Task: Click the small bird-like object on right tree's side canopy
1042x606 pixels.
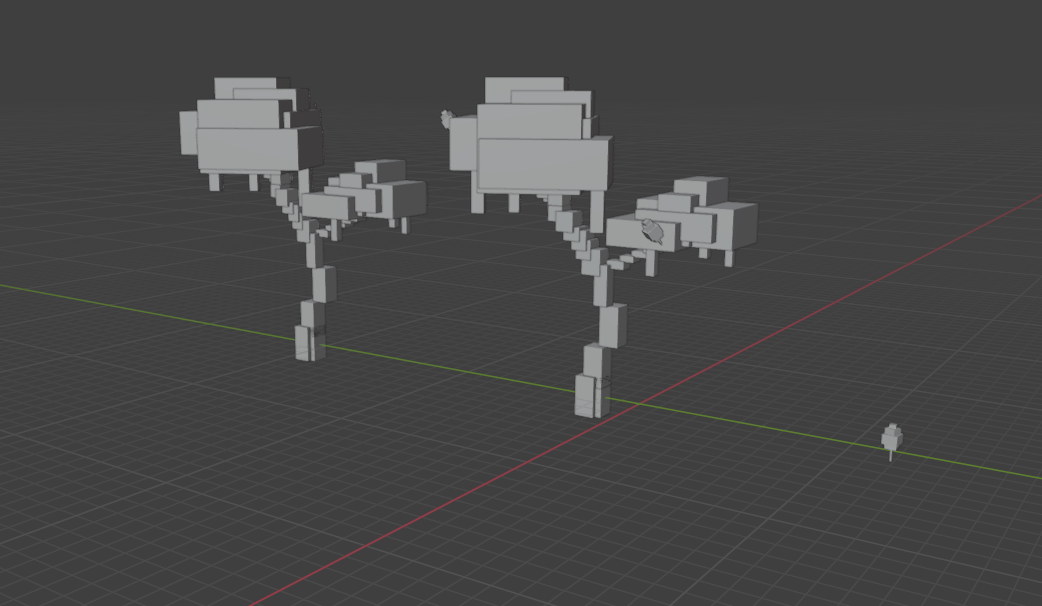Action: coord(653,231)
